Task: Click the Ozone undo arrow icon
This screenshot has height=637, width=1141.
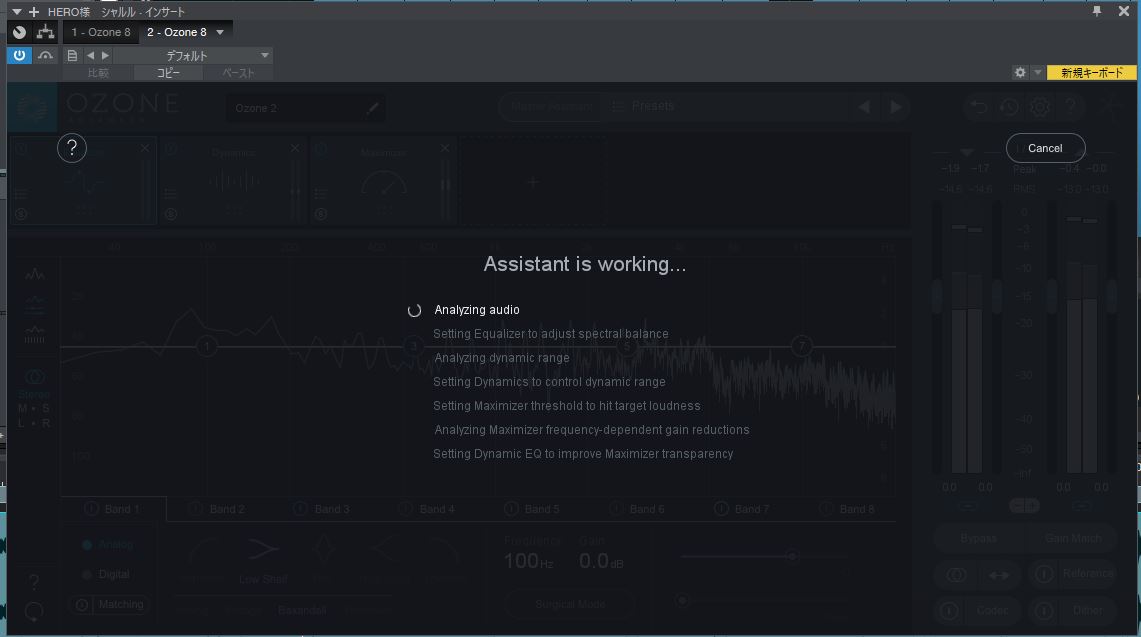Action: [x=979, y=108]
